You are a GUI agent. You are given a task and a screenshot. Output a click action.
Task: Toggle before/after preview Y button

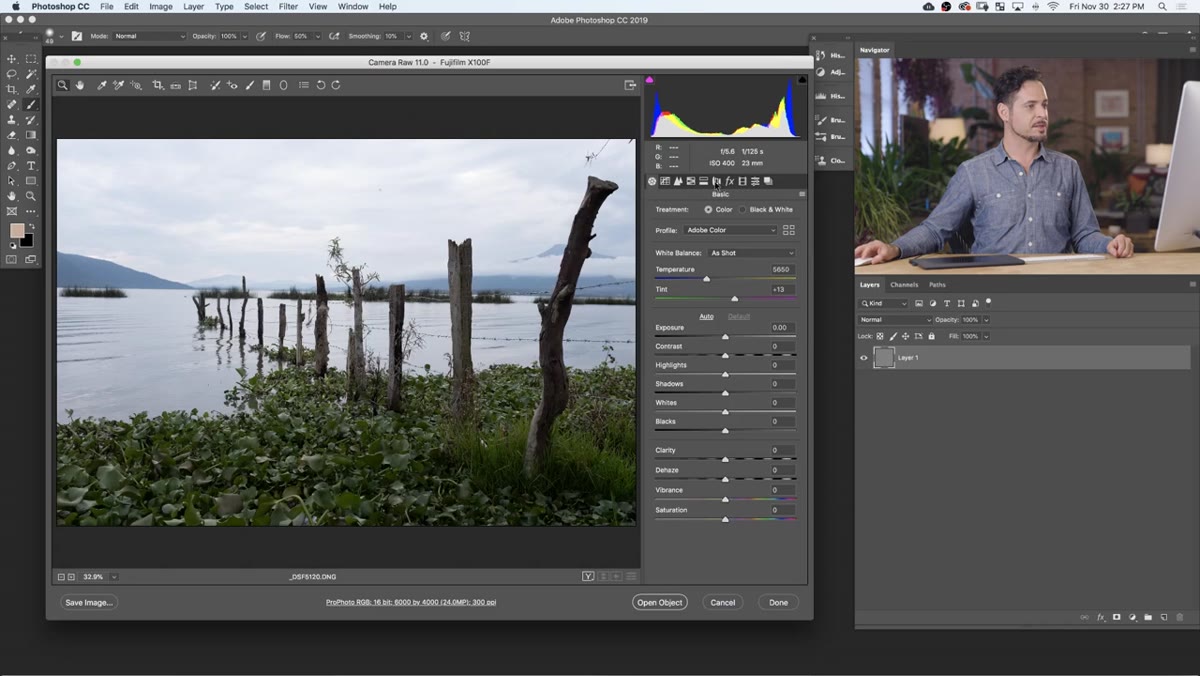point(589,576)
